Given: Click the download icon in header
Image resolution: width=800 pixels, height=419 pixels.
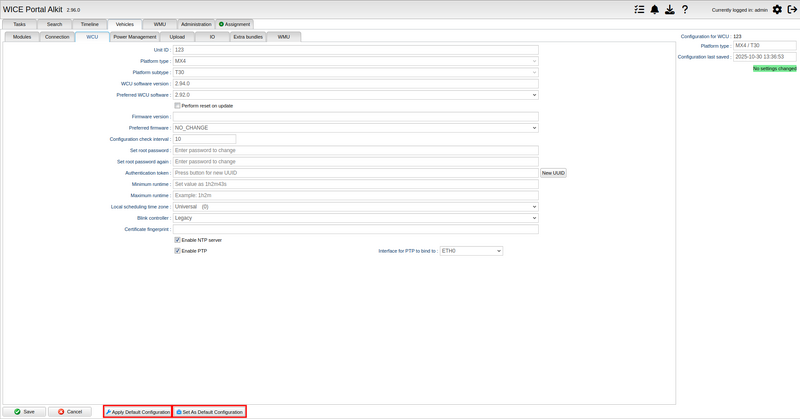Looking at the screenshot, I should [670, 9].
